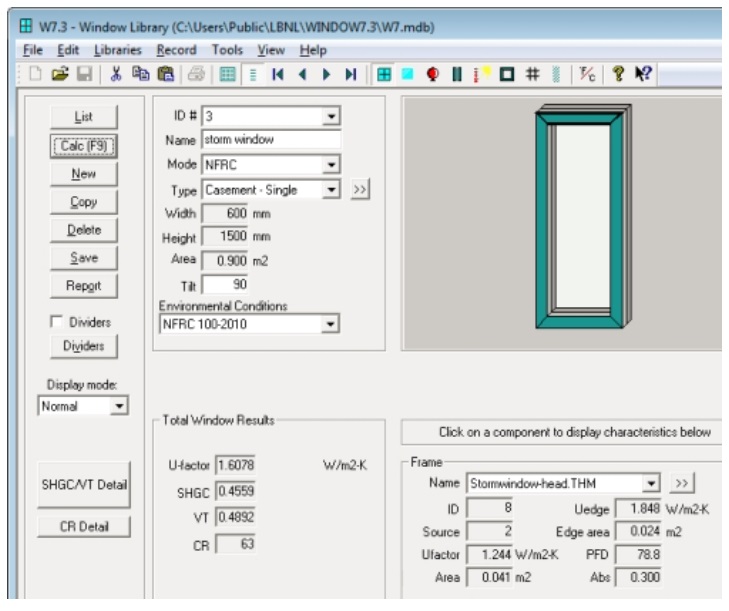Expand the Type Casement - Single dropdown

click(x=332, y=189)
